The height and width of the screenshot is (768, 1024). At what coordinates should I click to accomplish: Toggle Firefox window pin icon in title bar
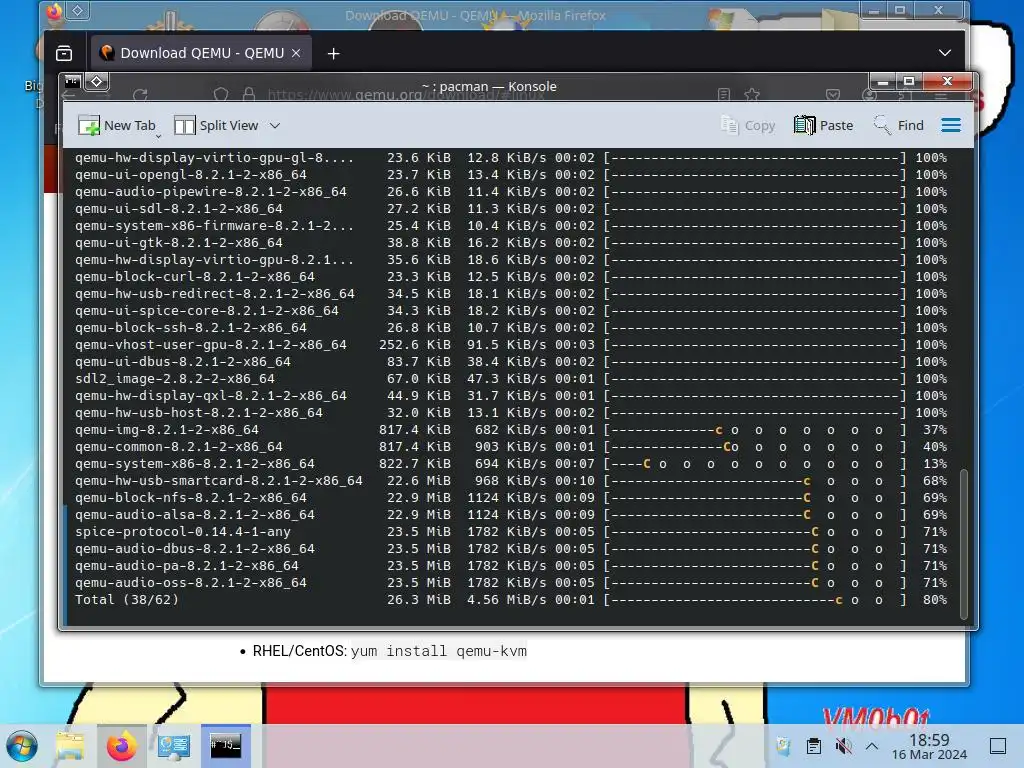pyautogui.click(x=77, y=10)
